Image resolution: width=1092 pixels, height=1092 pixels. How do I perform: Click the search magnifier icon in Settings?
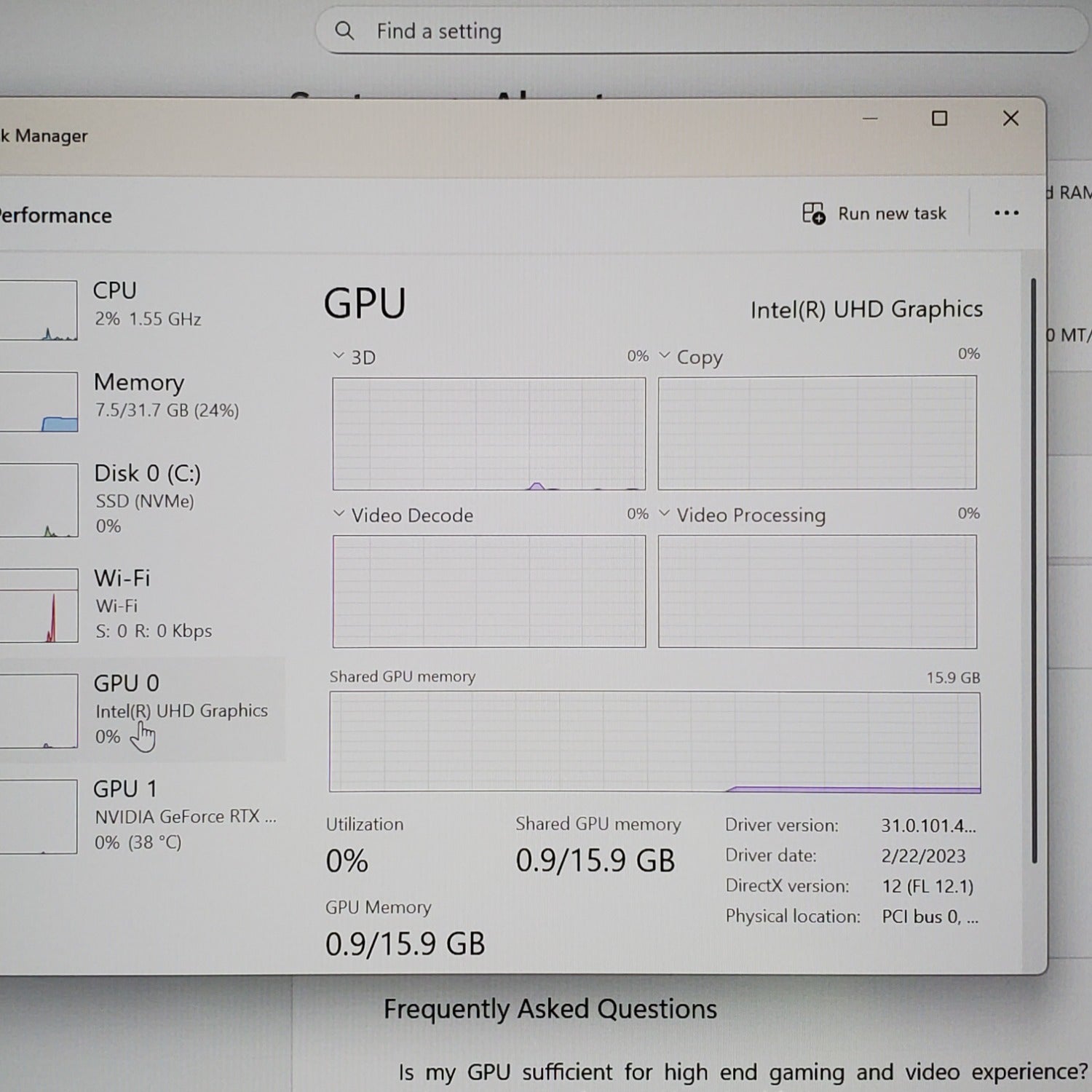pyautogui.click(x=344, y=31)
